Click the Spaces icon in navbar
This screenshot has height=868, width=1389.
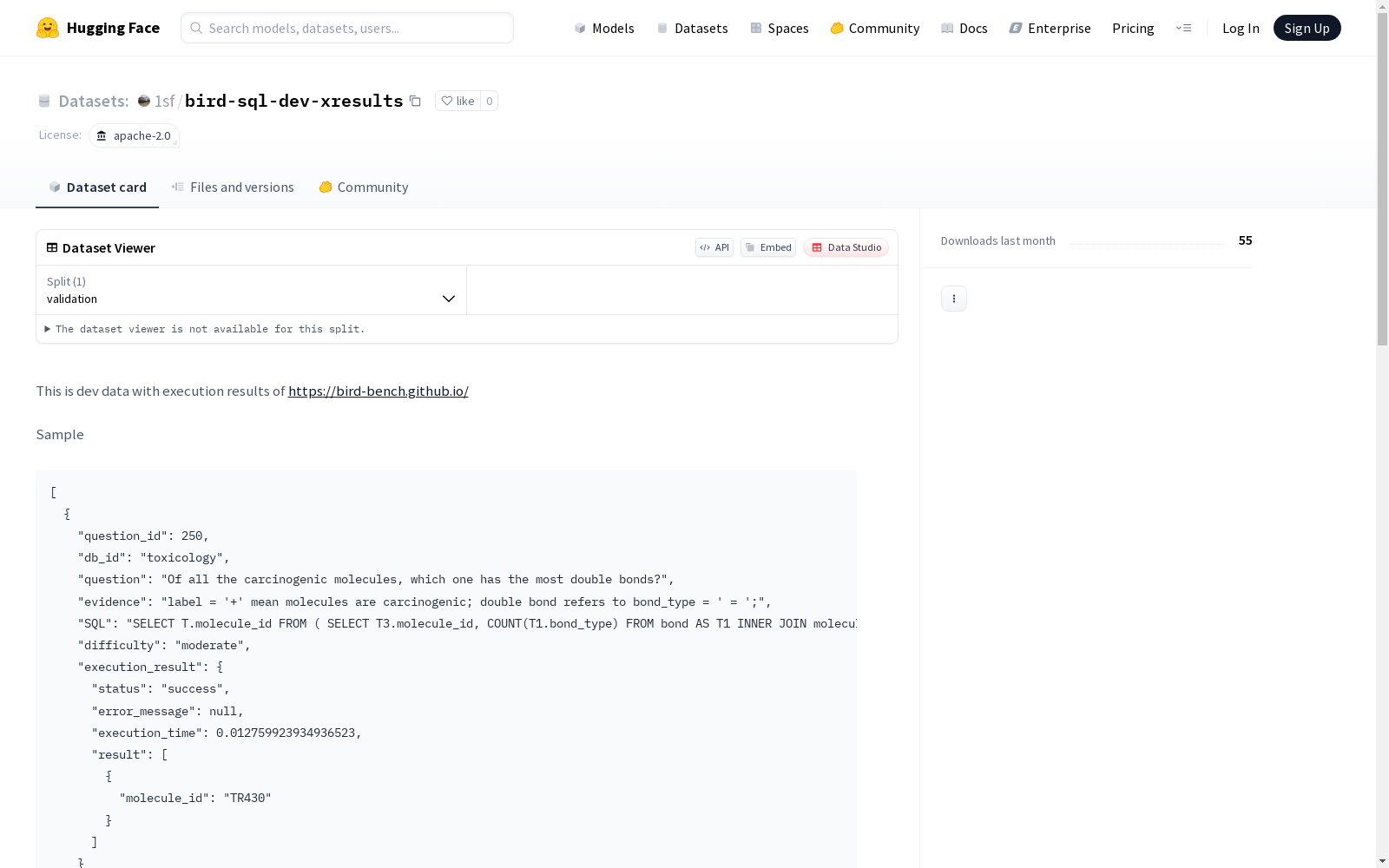(756, 28)
